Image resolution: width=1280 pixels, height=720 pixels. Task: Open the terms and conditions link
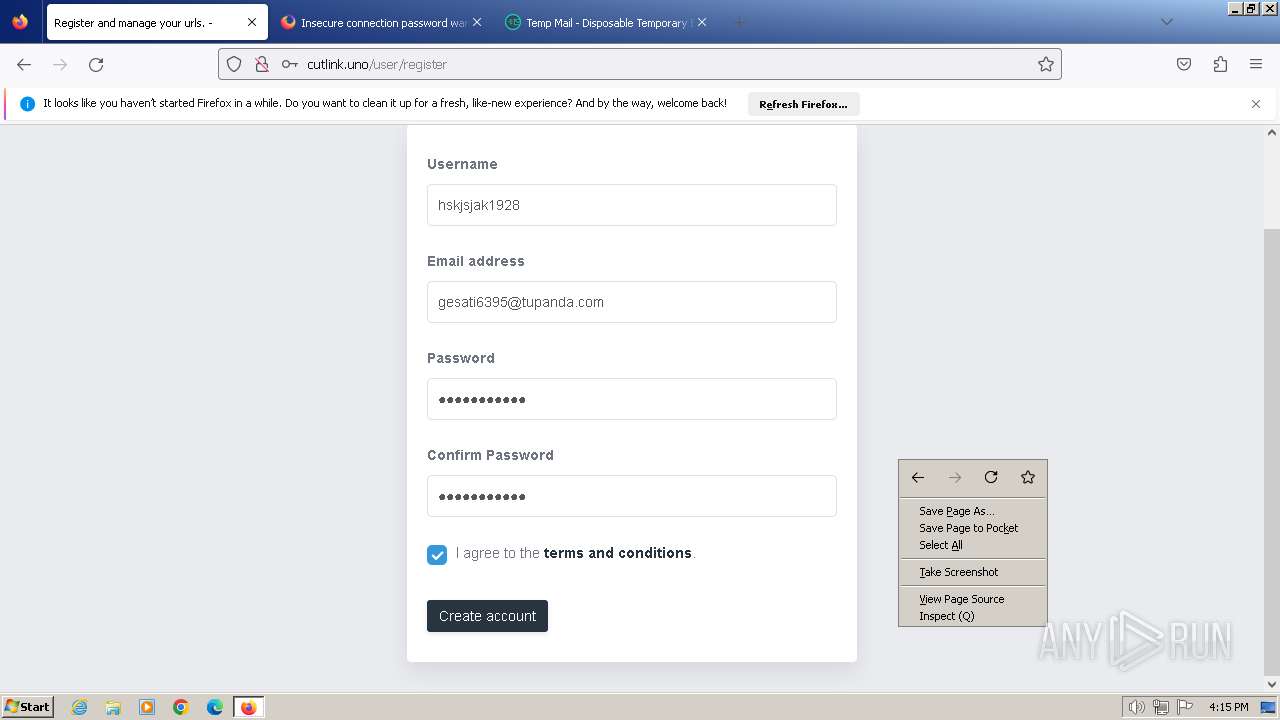point(617,553)
